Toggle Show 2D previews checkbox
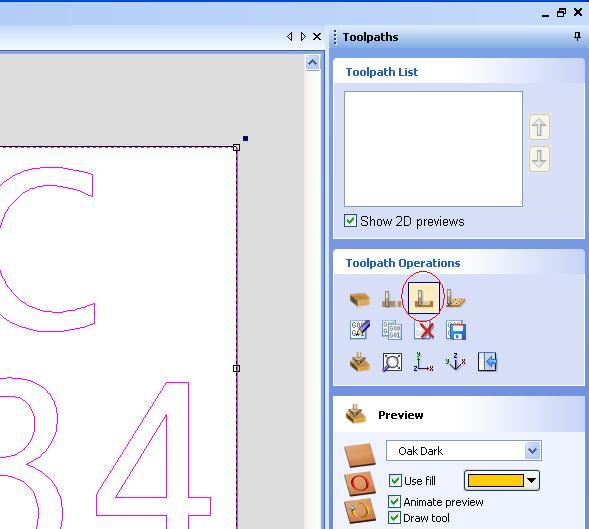 [350, 221]
